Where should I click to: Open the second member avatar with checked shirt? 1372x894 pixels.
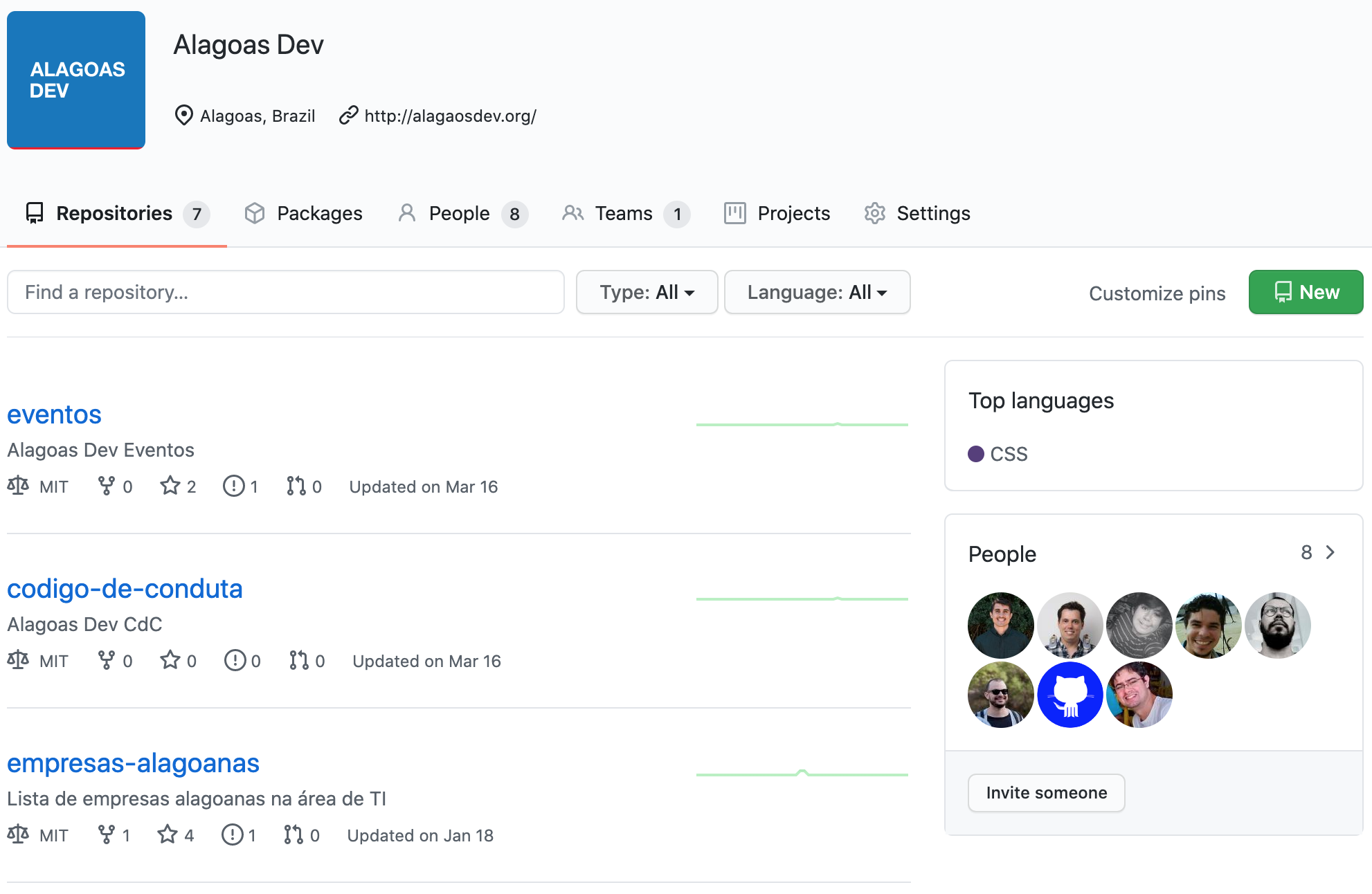point(1070,626)
